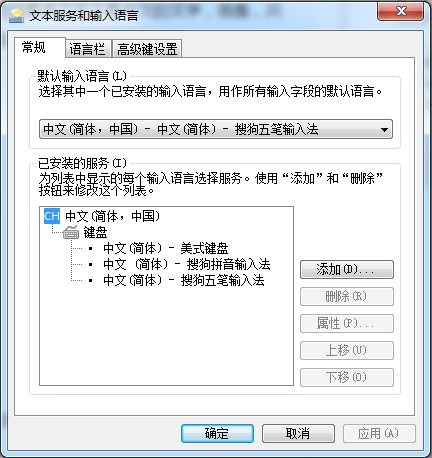This screenshot has width=432, height=458.
Task: Click the 应用(A) button
Action: (x=379, y=433)
